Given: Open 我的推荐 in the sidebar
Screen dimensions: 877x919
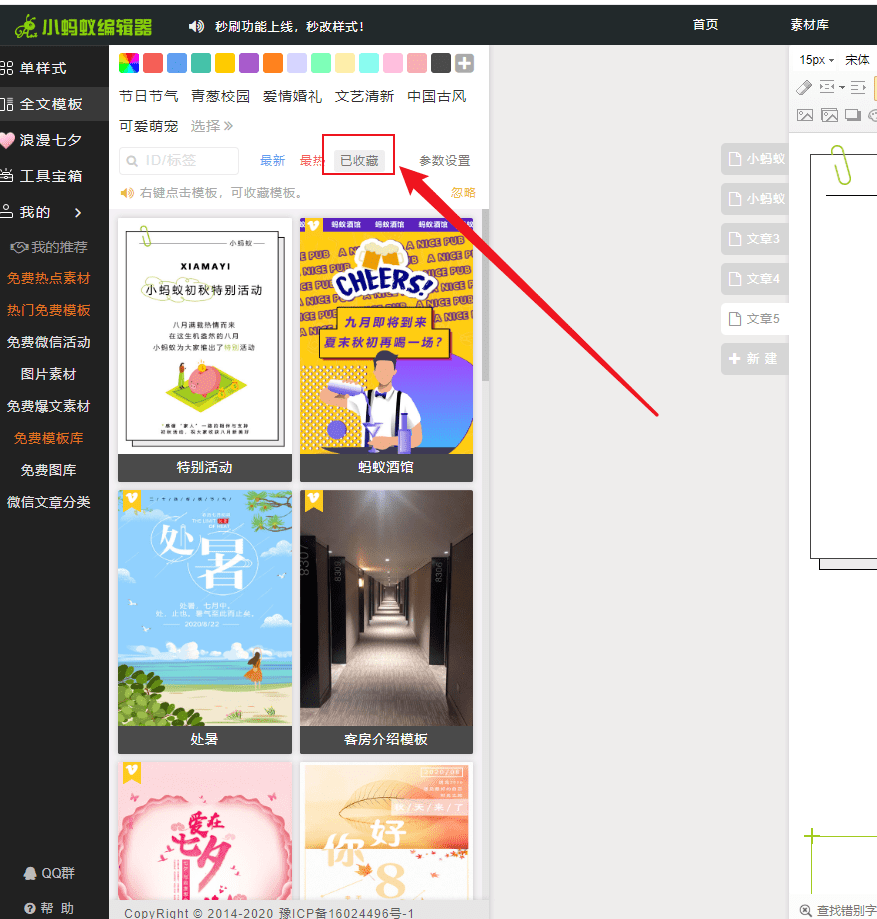Looking at the screenshot, I should (x=49, y=247).
